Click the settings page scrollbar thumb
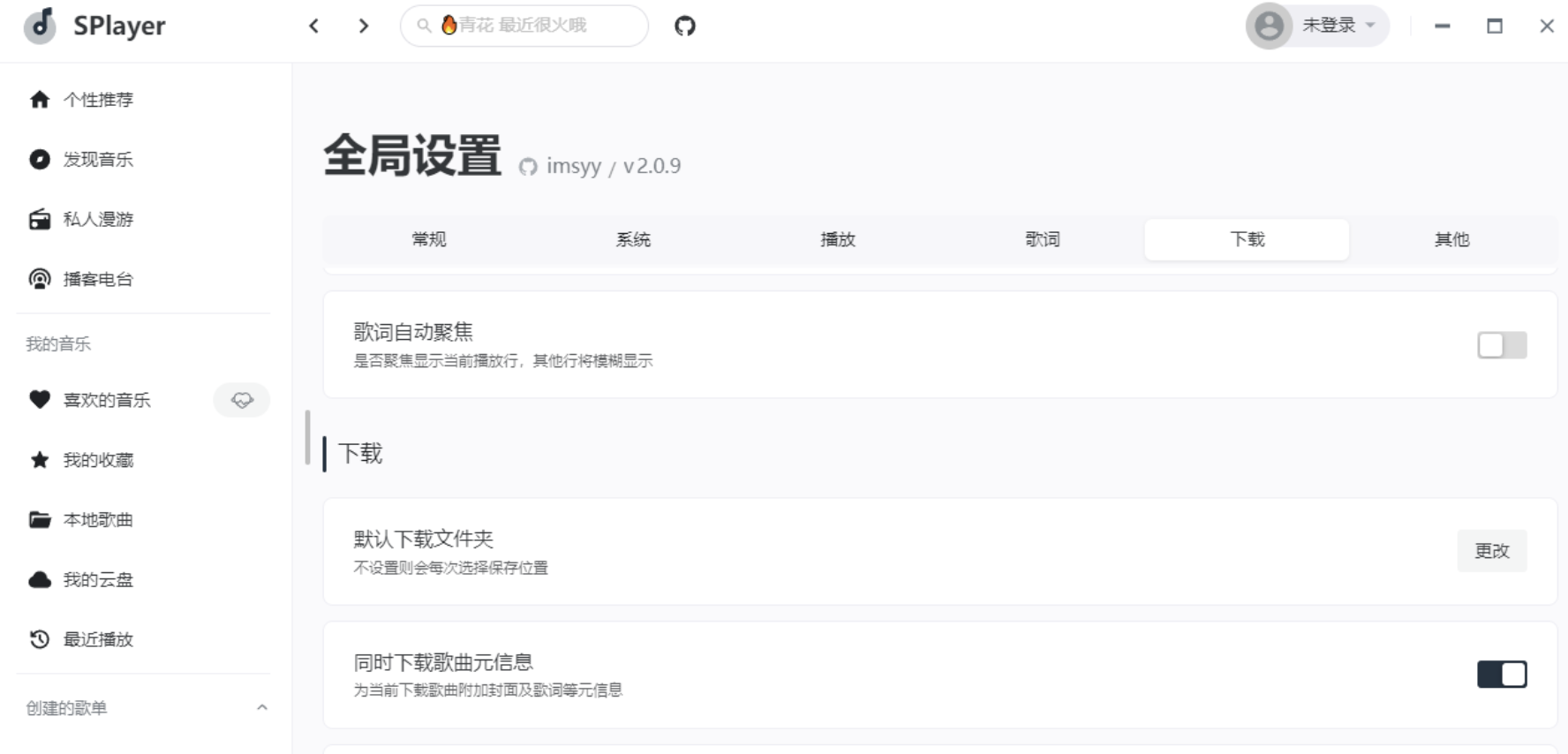The image size is (1568, 754). coord(307,437)
